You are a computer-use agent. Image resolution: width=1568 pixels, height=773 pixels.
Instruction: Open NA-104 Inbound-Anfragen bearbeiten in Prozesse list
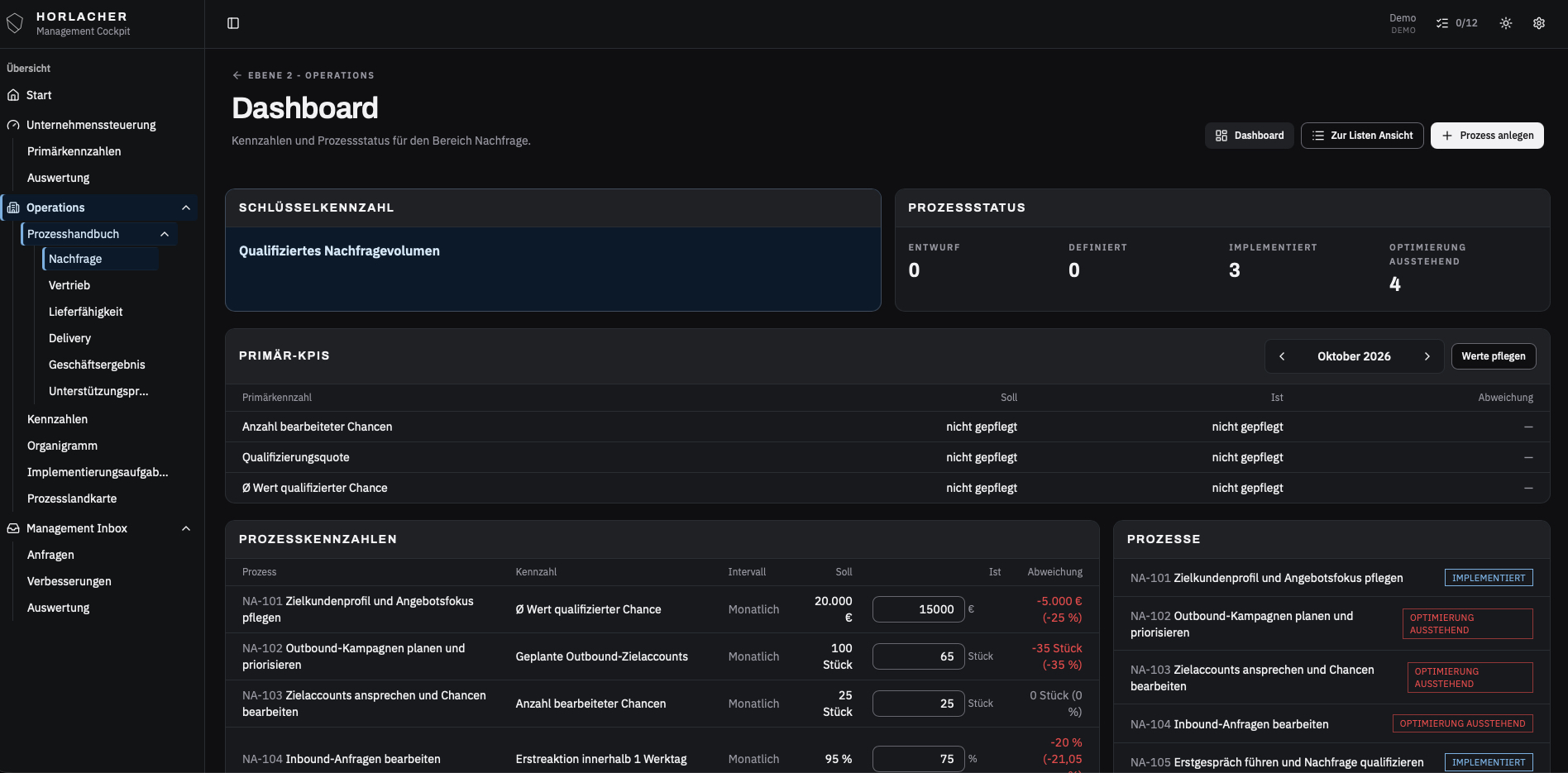coord(1229,724)
